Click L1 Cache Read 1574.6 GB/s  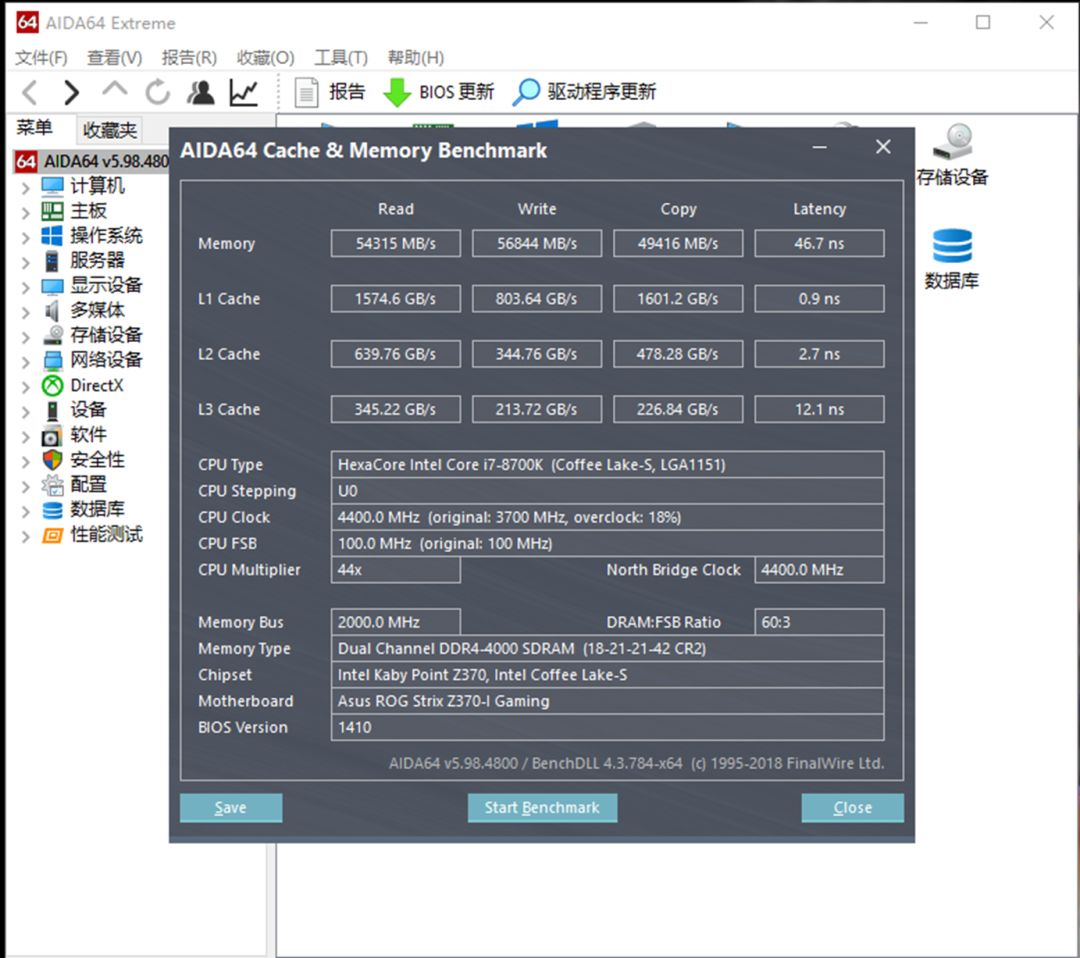[396, 299]
